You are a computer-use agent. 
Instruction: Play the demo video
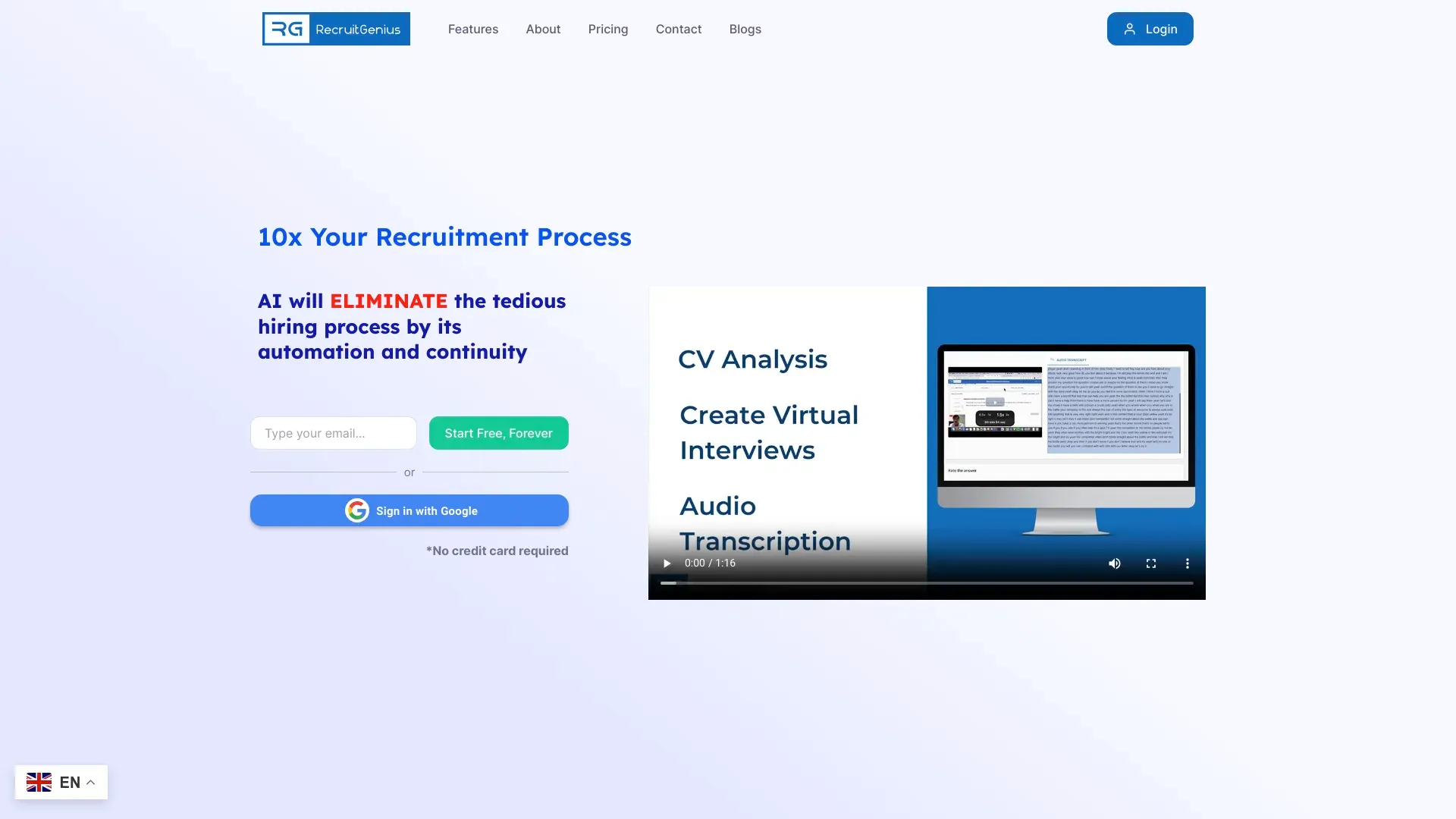pos(667,563)
